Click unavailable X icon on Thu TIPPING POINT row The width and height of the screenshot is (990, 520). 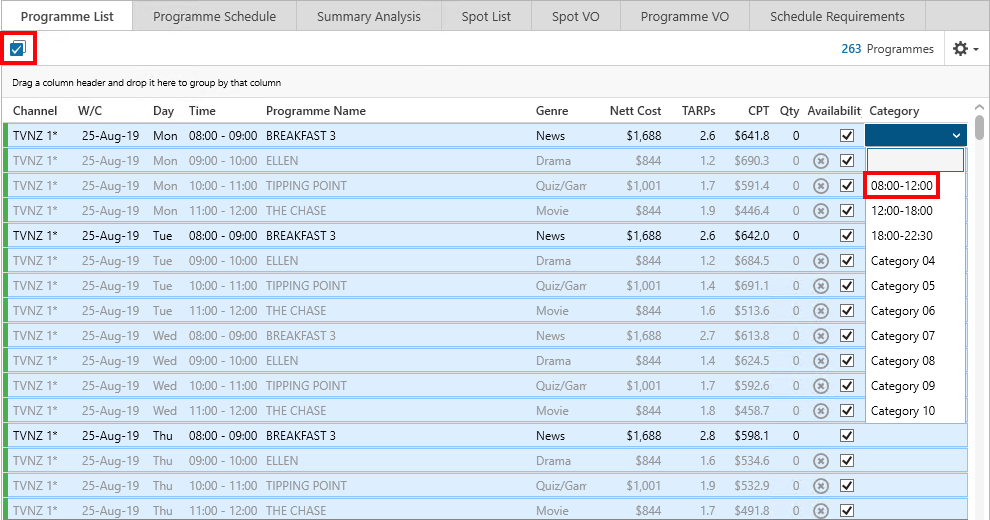coord(820,485)
